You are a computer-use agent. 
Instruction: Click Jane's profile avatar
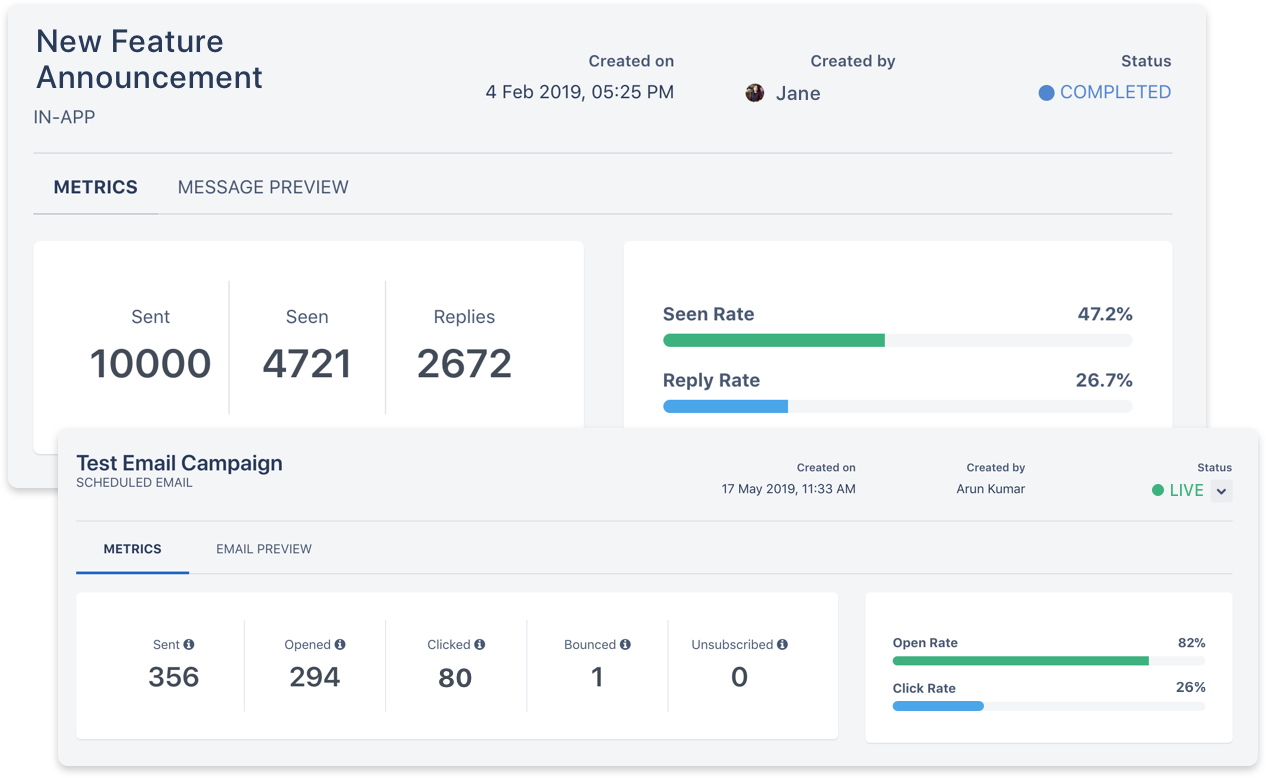click(x=755, y=93)
